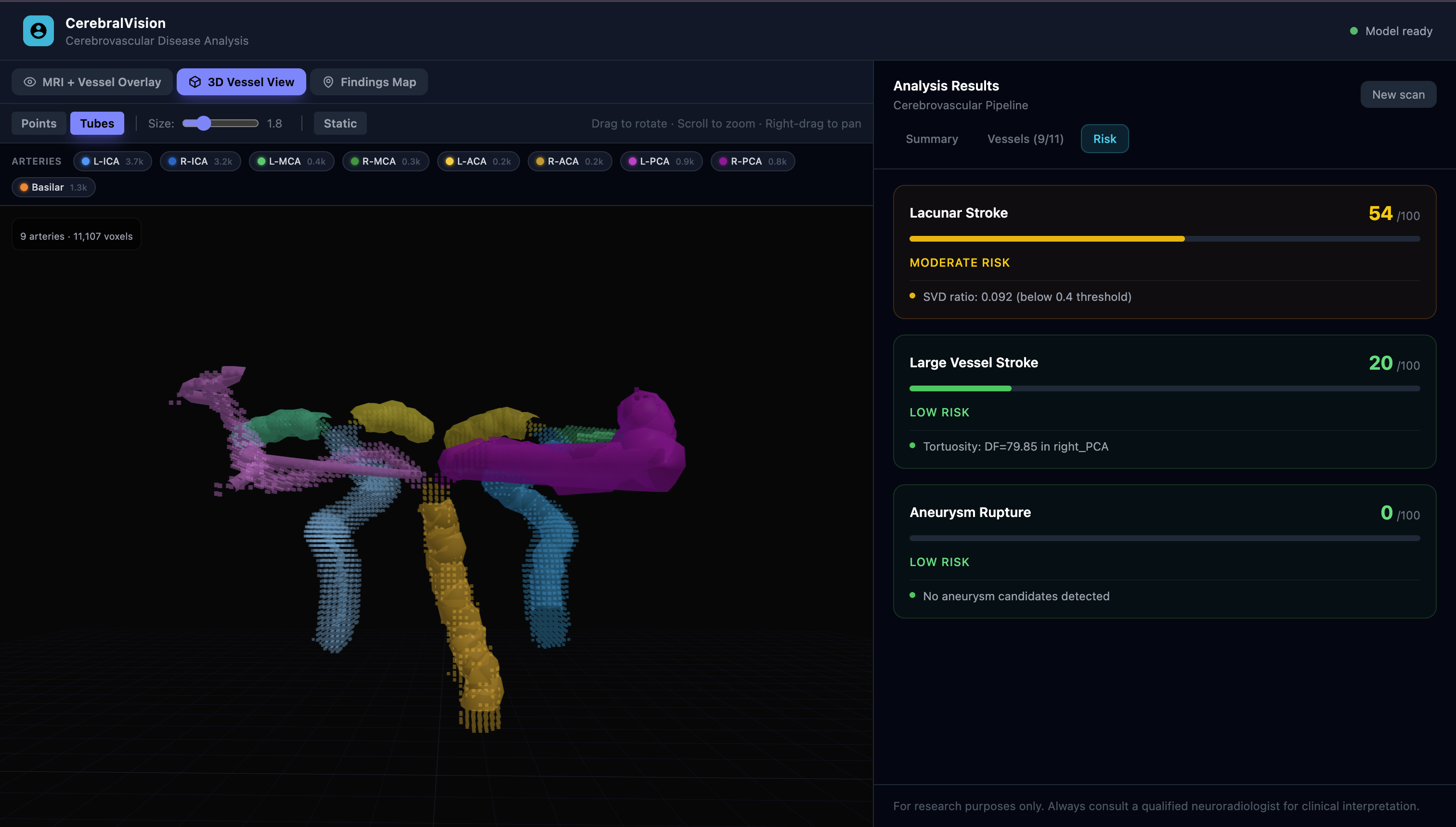Click the Lacunar Stroke risk card
The image size is (1456, 827).
click(1164, 252)
